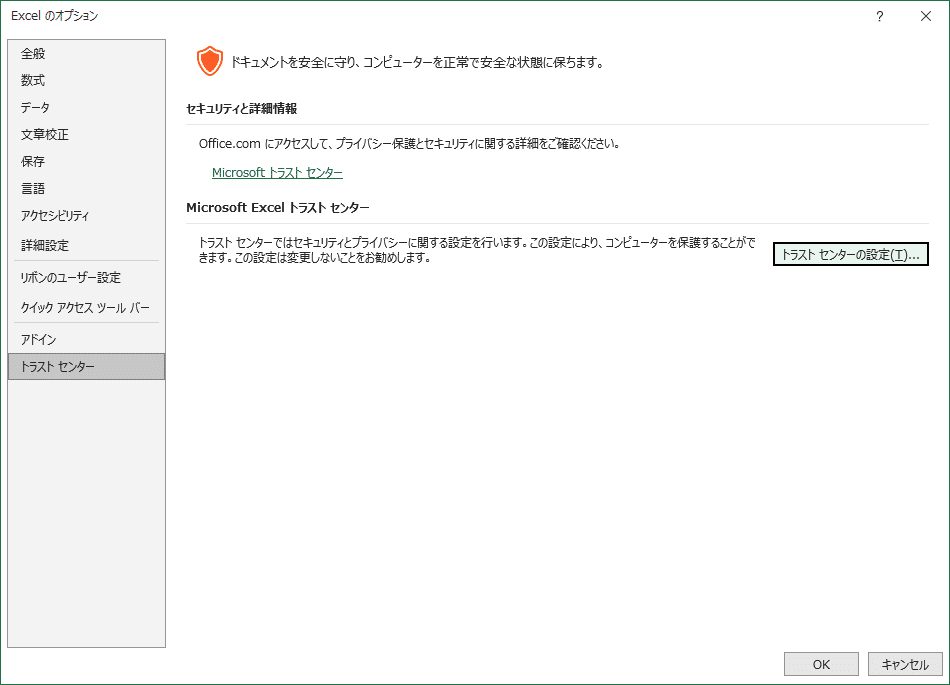Follow the Microsoft トラスト センター link

click(x=277, y=173)
